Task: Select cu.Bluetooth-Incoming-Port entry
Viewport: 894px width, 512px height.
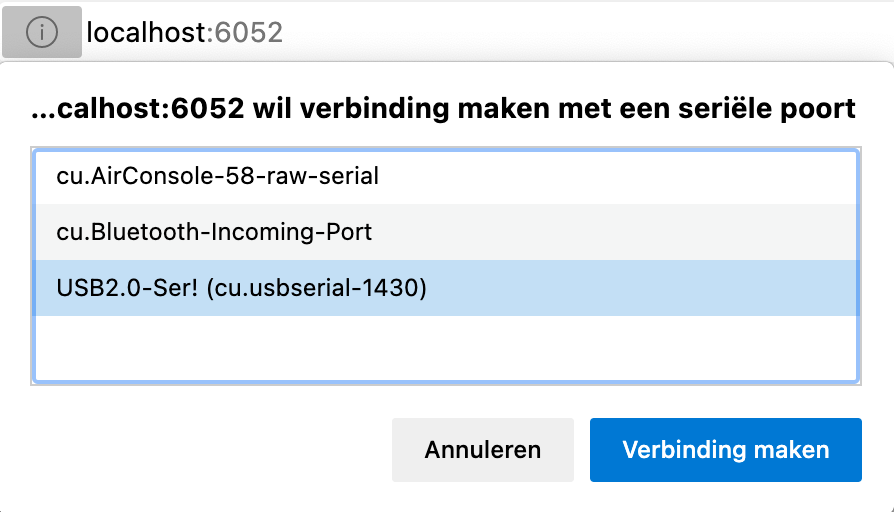Action: 446,232
